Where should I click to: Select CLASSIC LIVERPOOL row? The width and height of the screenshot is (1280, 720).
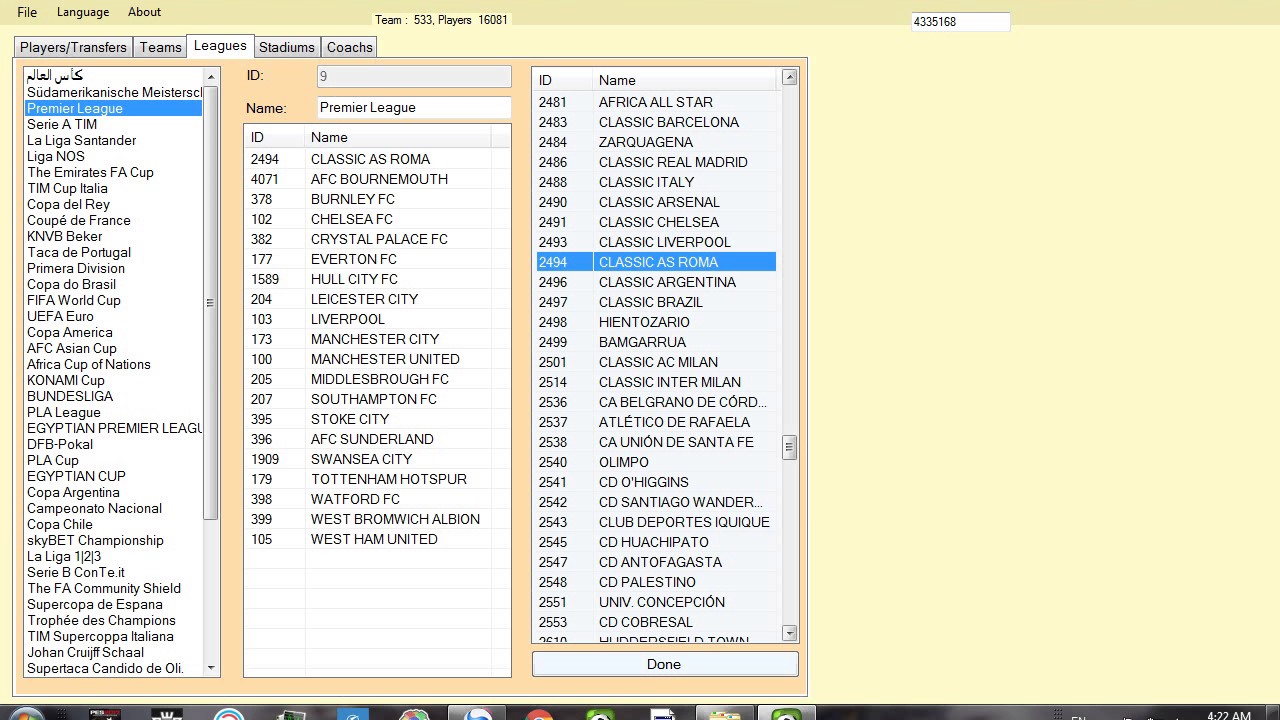(655, 242)
